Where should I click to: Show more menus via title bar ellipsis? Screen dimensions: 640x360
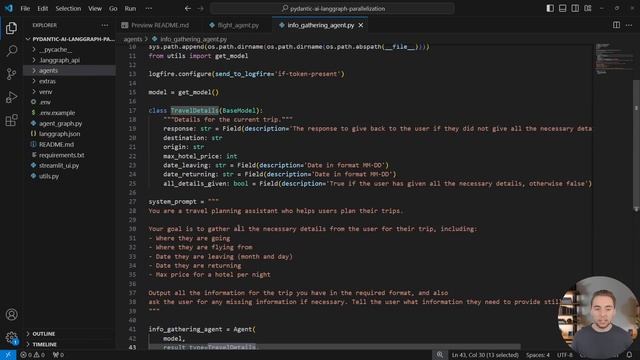click(149, 8)
